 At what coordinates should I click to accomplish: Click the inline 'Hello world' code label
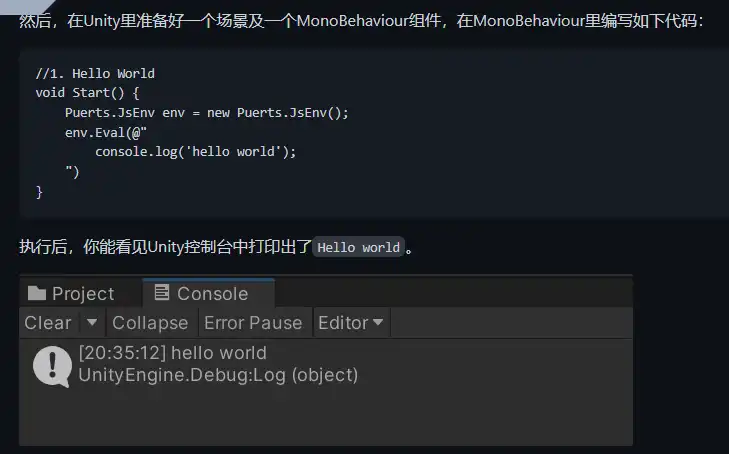358,247
